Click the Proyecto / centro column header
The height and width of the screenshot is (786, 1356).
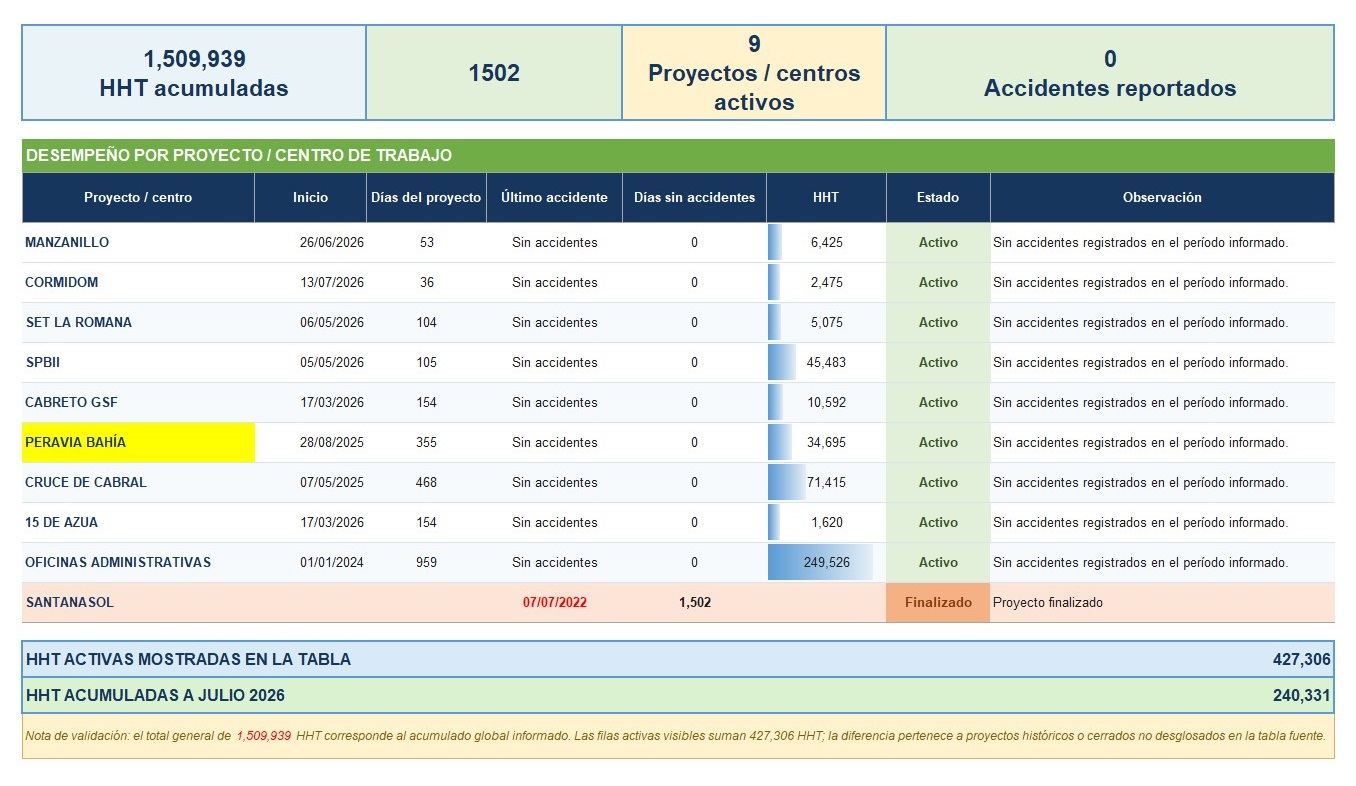tap(138, 197)
